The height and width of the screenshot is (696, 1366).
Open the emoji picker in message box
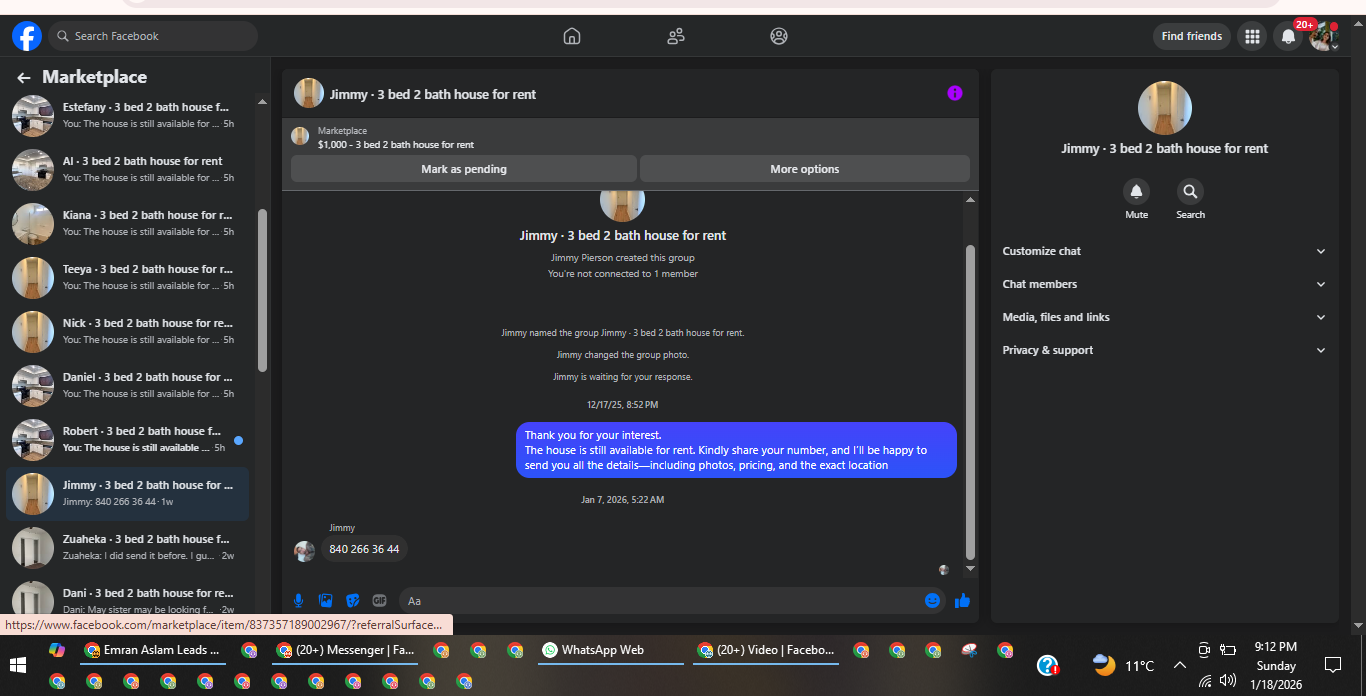point(932,600)
